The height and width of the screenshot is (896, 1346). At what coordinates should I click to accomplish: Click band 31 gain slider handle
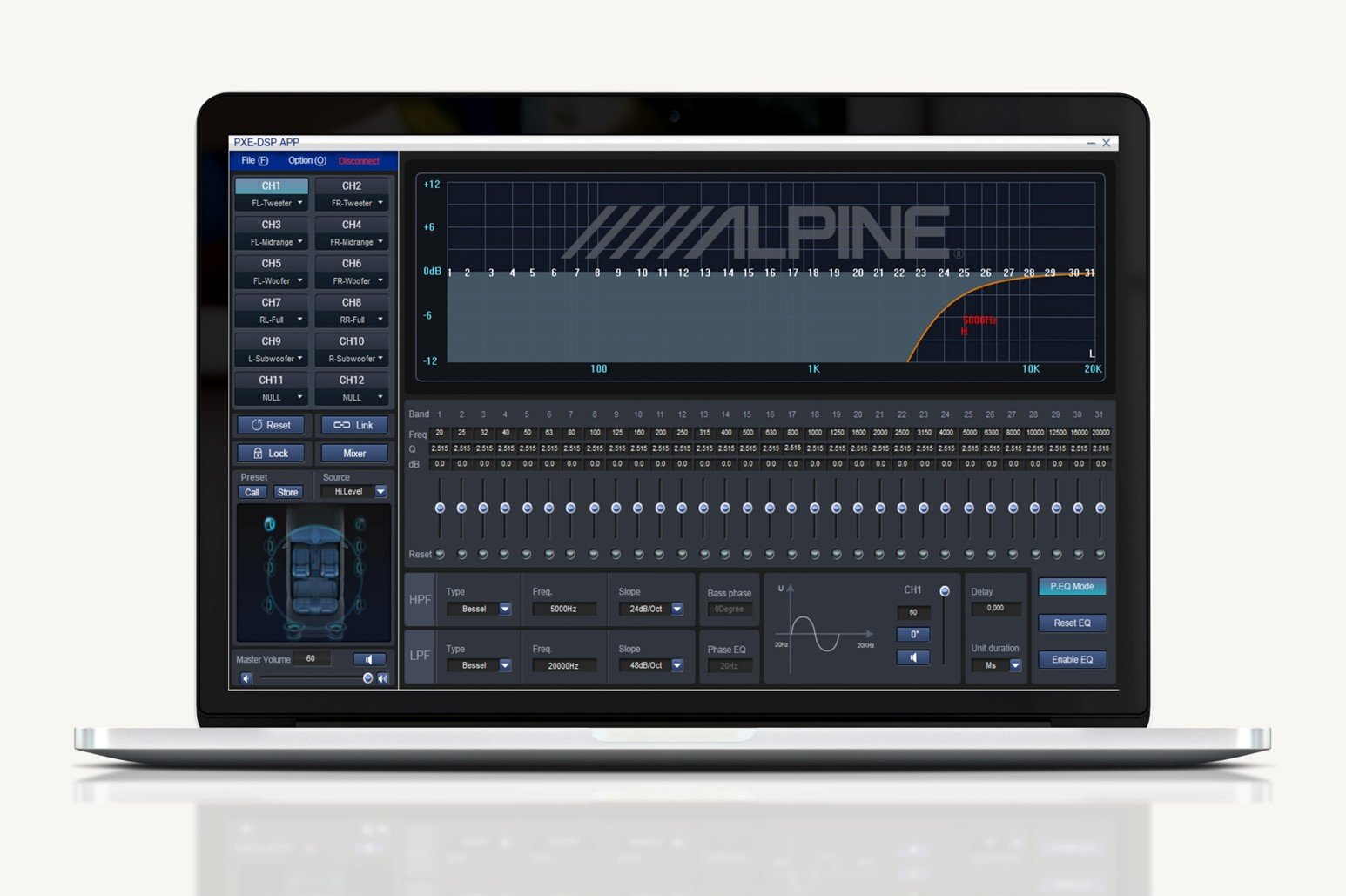[x=1100, y=508]
